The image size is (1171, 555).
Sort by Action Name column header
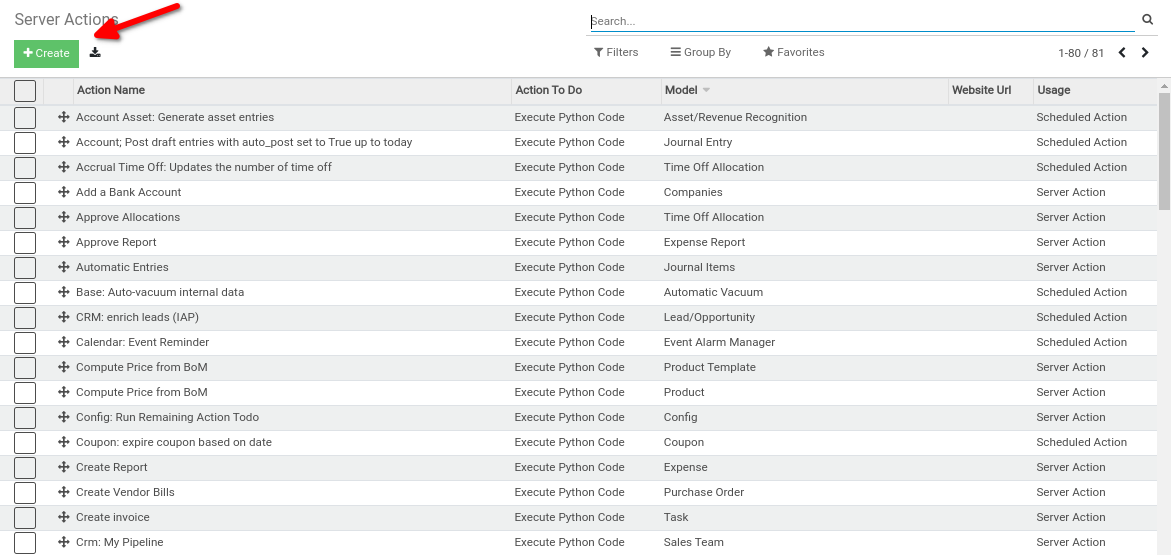tap(111, 90)
